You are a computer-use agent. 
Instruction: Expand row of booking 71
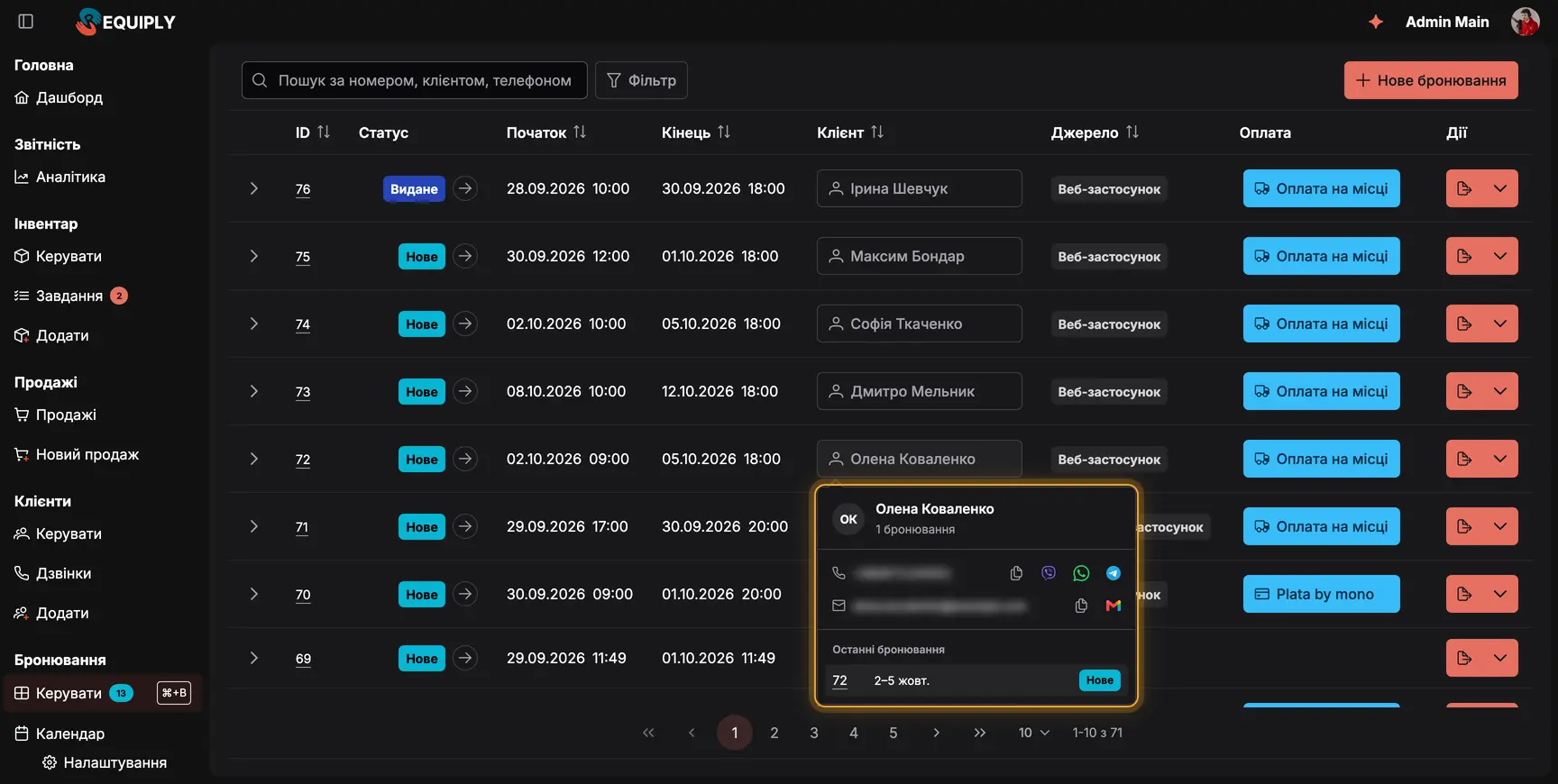click(x=254, y=526)
